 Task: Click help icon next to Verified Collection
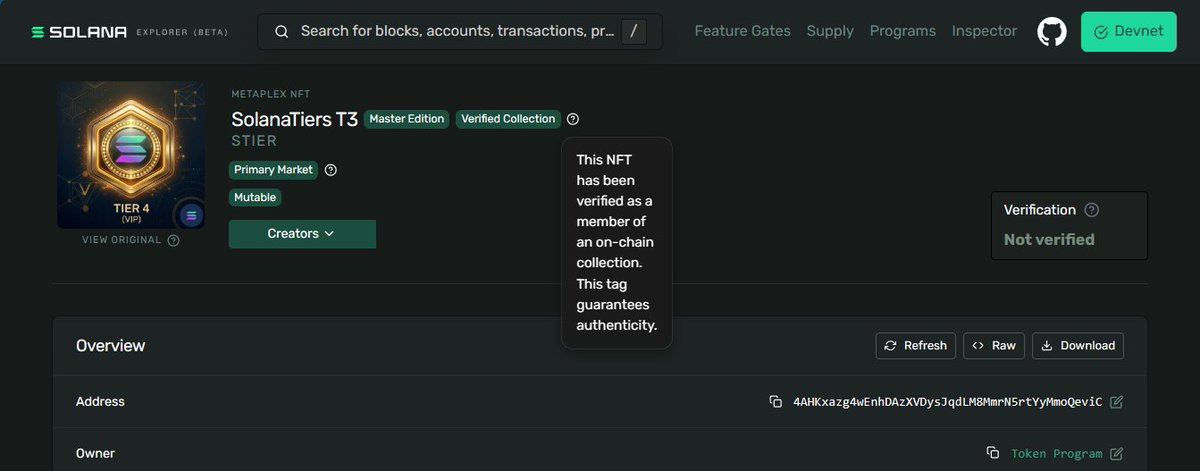coord(572,119)
